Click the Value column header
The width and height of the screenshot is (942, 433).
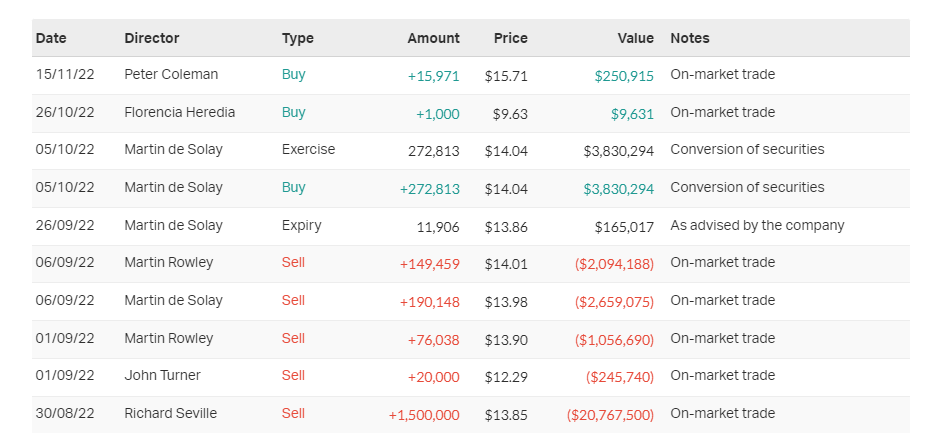635,38
